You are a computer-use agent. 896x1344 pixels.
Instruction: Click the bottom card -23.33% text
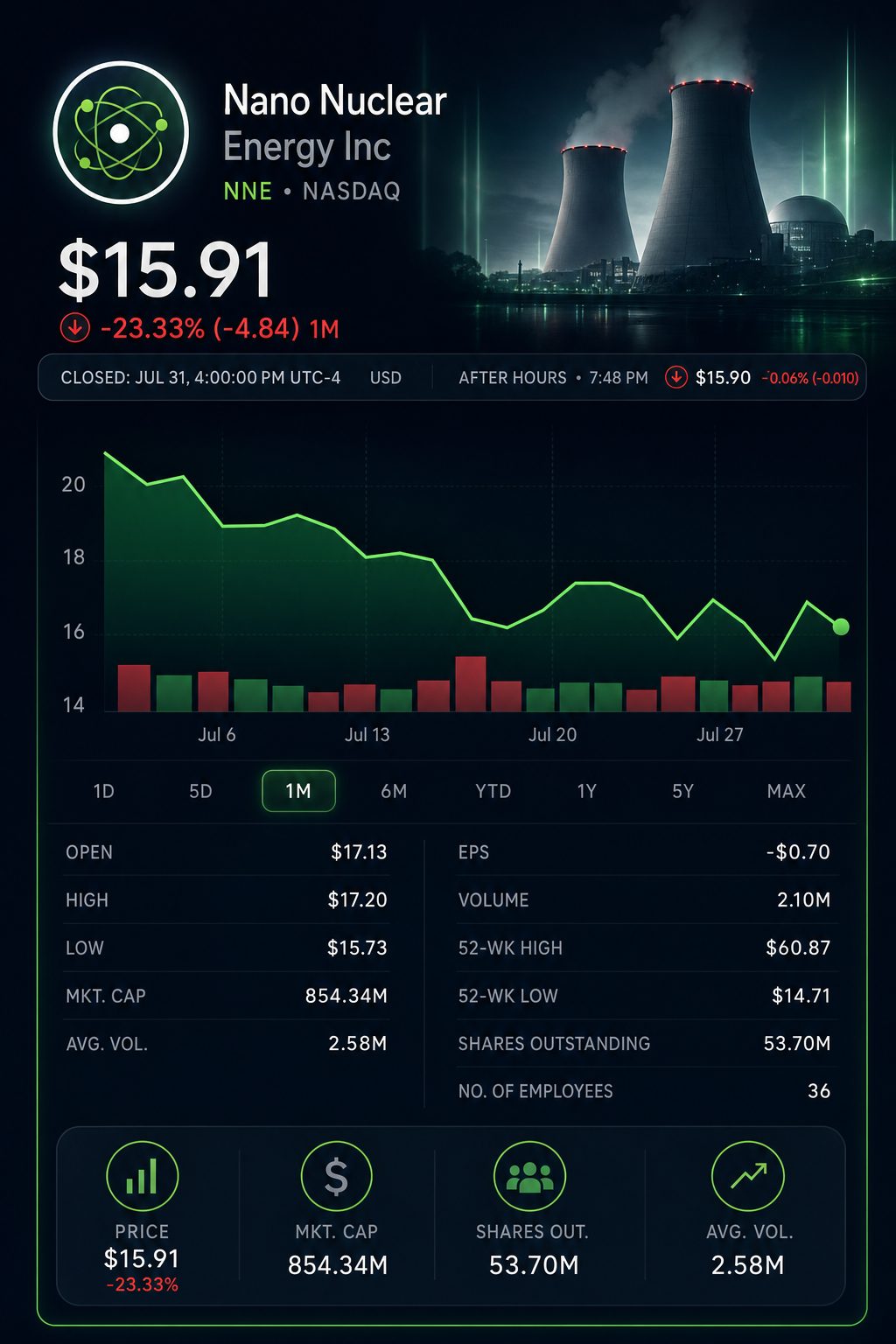click(142, 1284)
